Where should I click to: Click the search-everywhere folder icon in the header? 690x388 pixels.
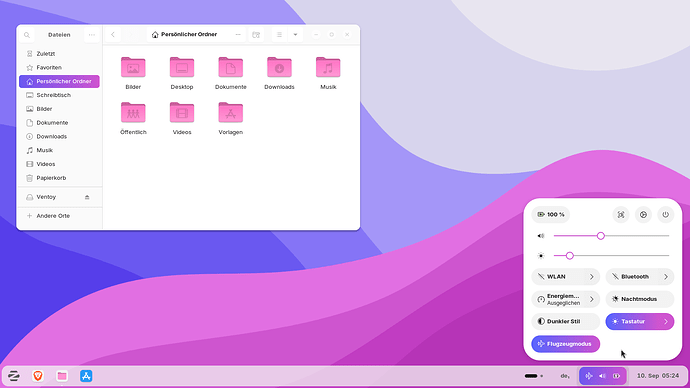tap(256, 35)
